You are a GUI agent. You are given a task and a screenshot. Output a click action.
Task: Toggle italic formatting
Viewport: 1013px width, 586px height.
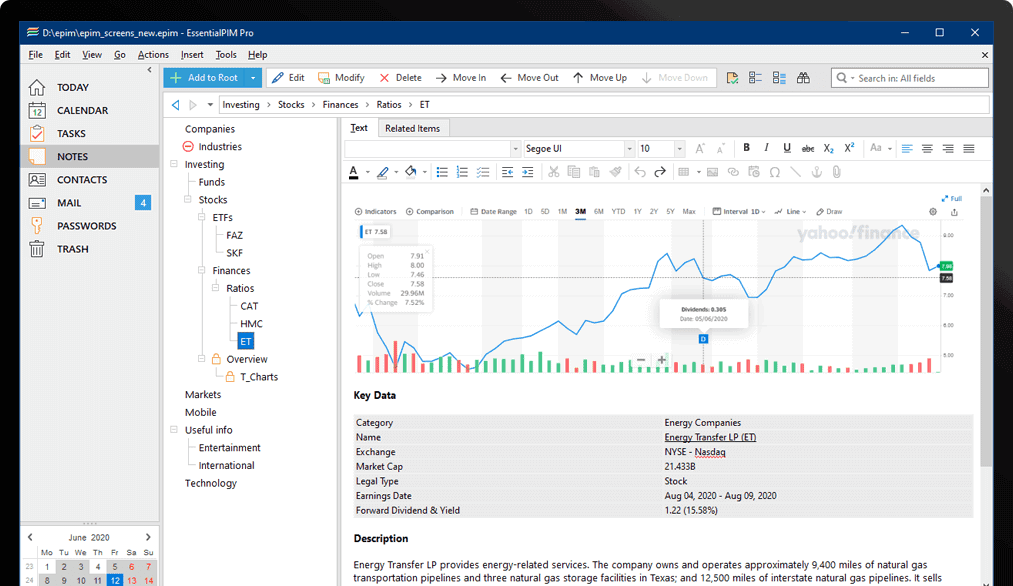point(766,148)
